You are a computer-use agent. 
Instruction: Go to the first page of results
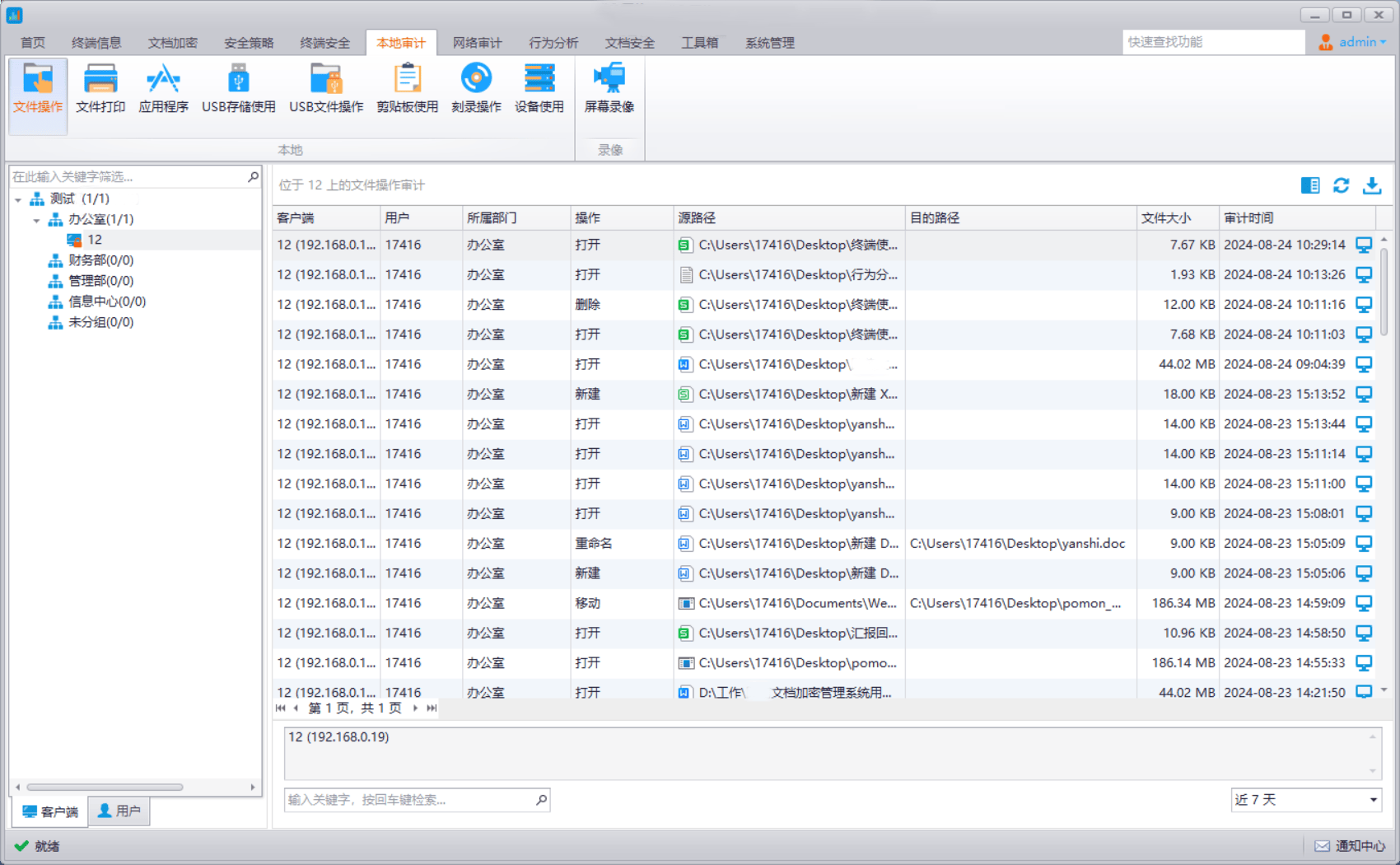(281, 708)
